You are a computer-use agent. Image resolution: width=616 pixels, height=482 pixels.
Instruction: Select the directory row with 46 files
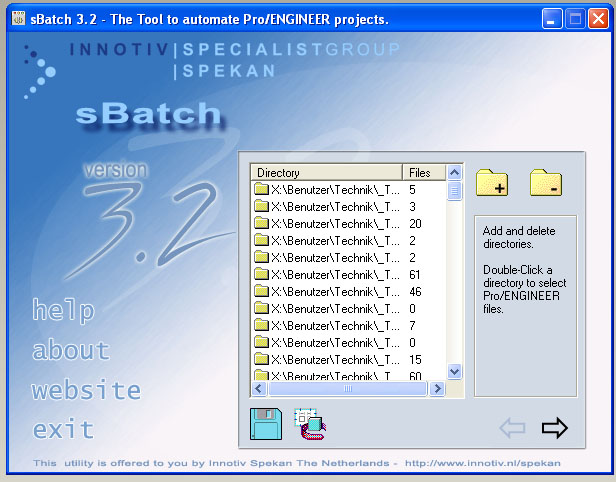(x=348, y=291)
